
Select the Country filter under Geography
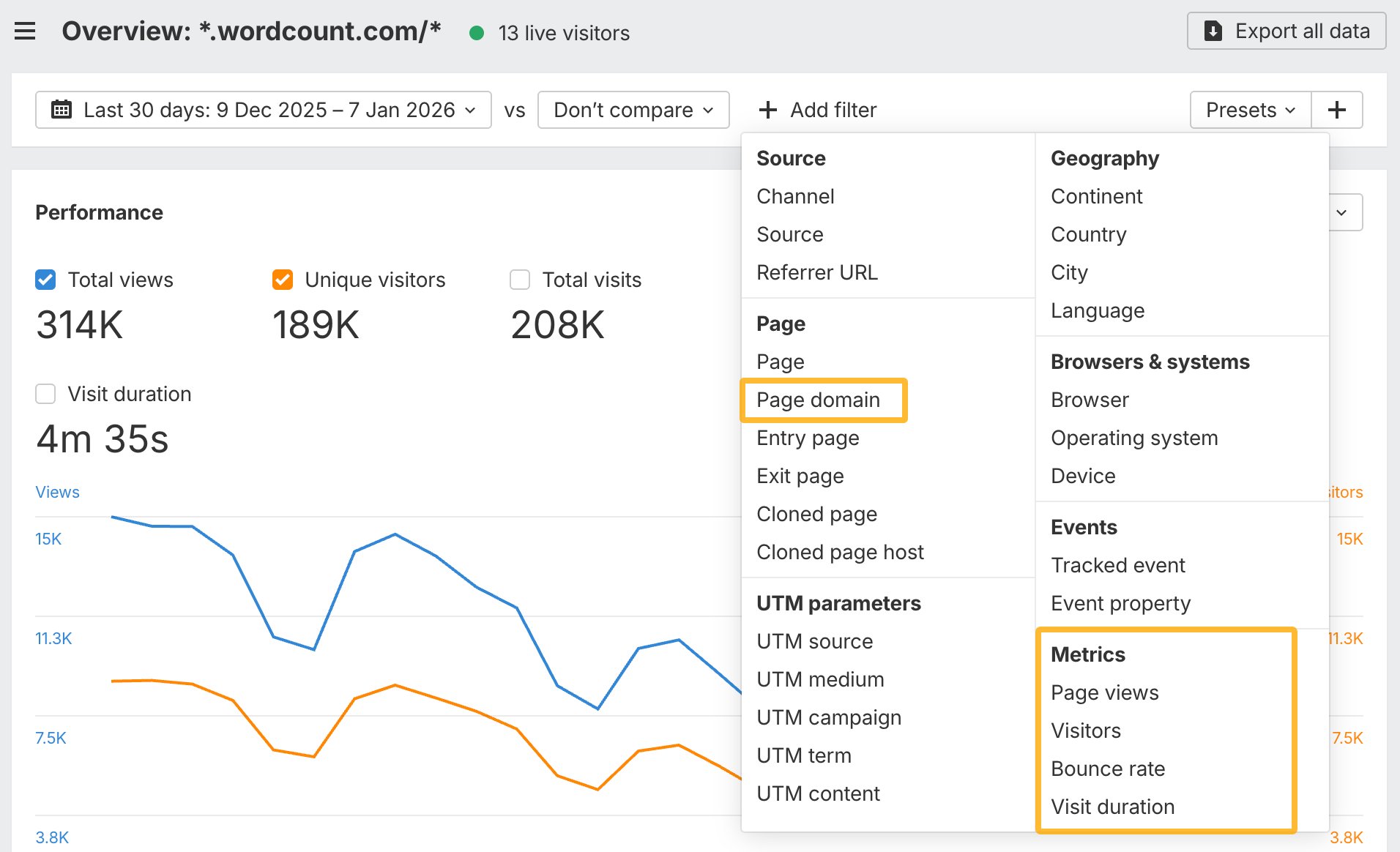pos(1088,234)
